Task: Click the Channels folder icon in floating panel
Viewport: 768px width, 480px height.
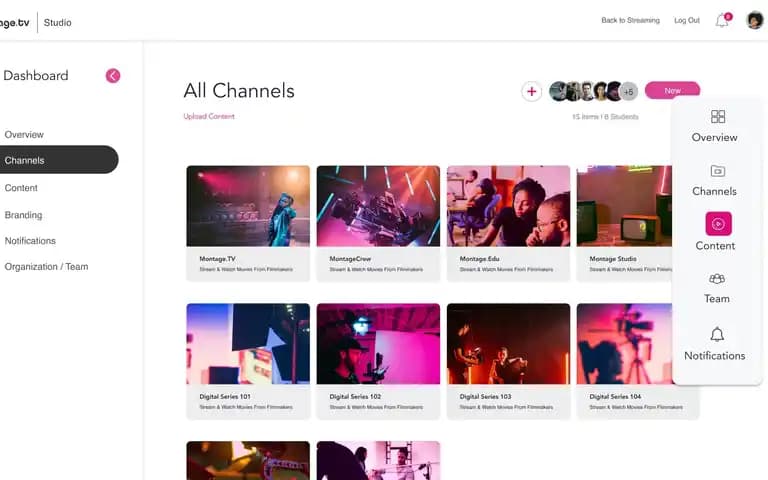Action: pos(718,171)
